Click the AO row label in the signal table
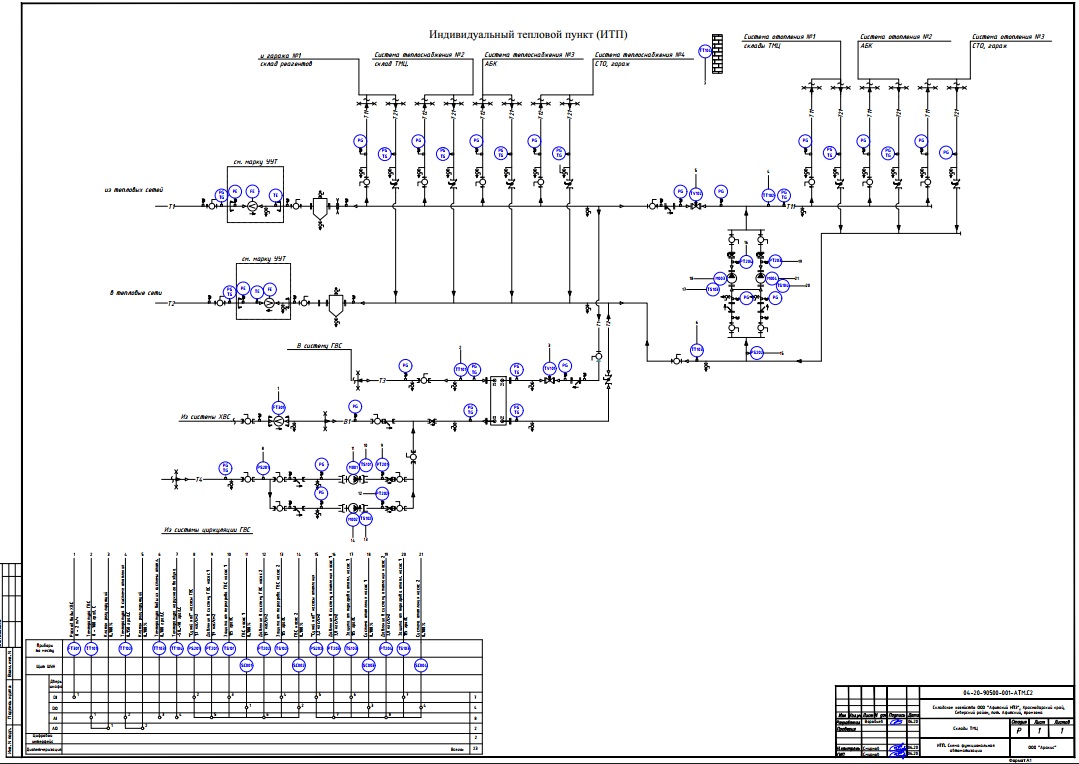 (55, 728)
